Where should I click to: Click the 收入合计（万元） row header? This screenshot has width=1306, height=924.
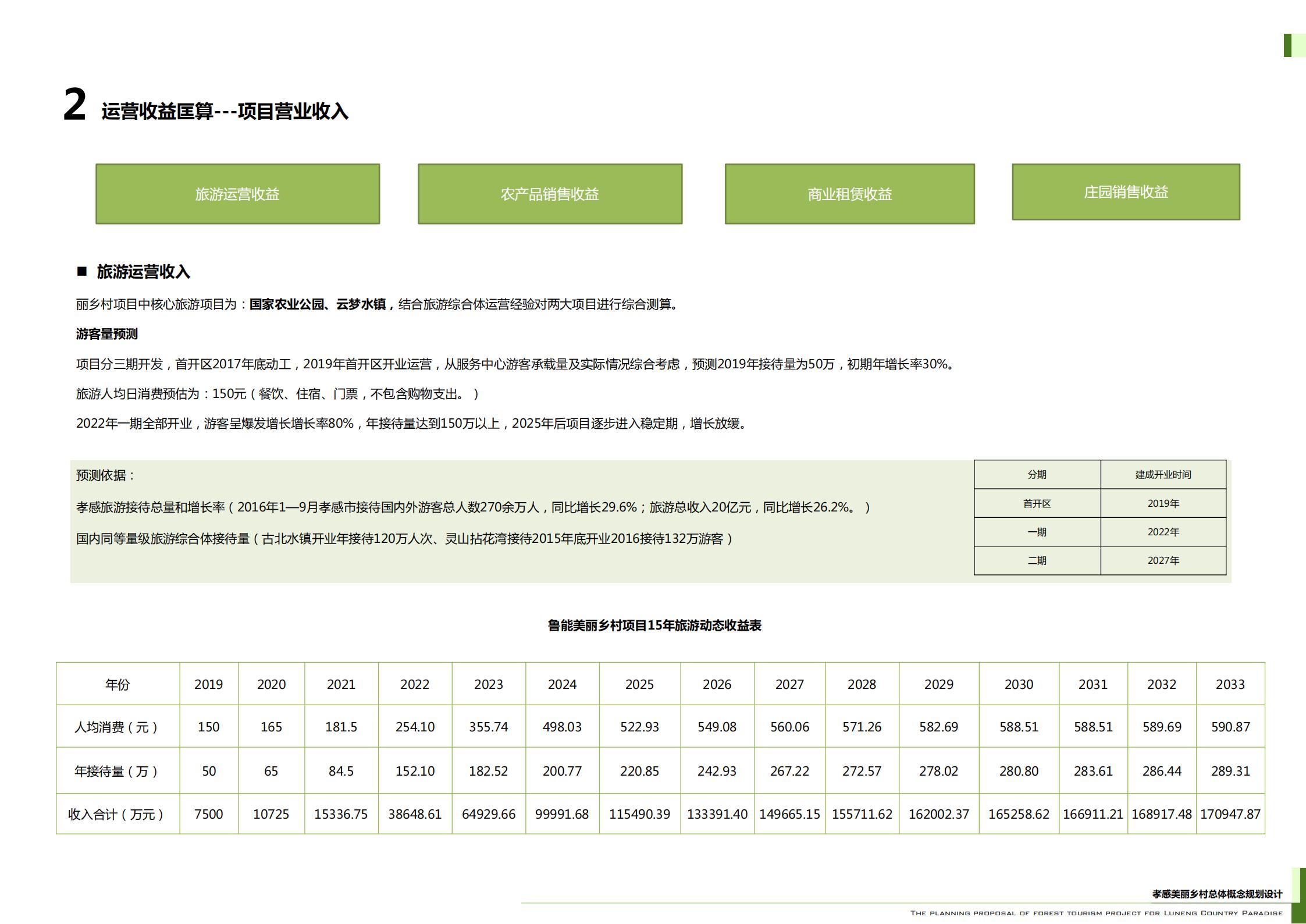point(118,813)
